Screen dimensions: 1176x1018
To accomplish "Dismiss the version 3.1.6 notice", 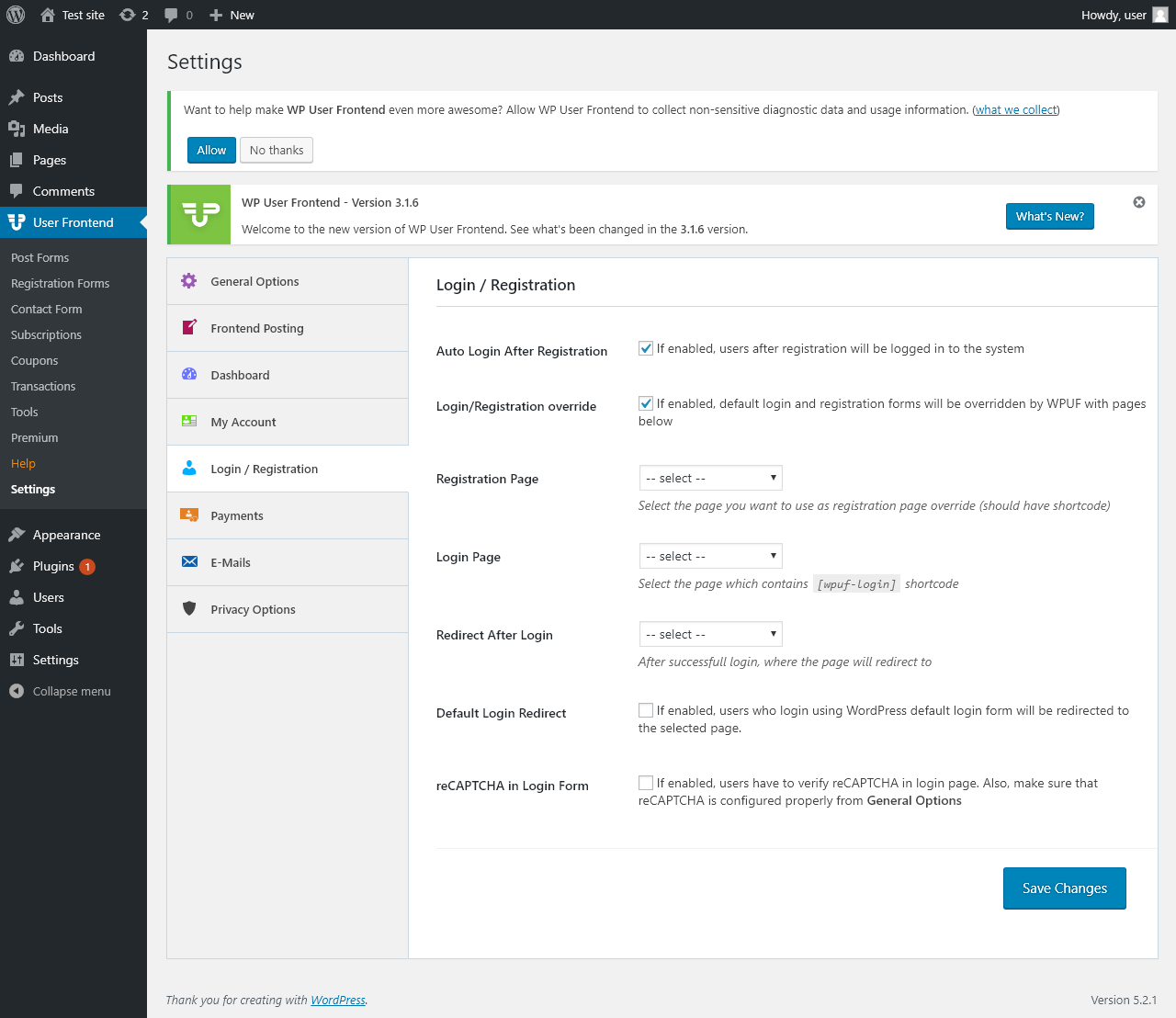I will (1139, 202).
